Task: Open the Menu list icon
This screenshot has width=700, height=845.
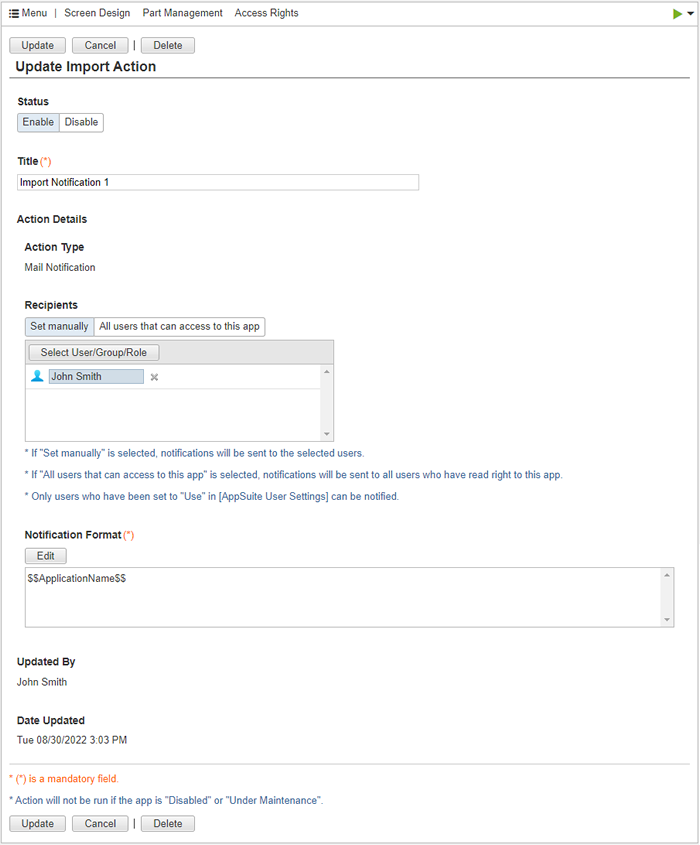Action: coord(14,13)
